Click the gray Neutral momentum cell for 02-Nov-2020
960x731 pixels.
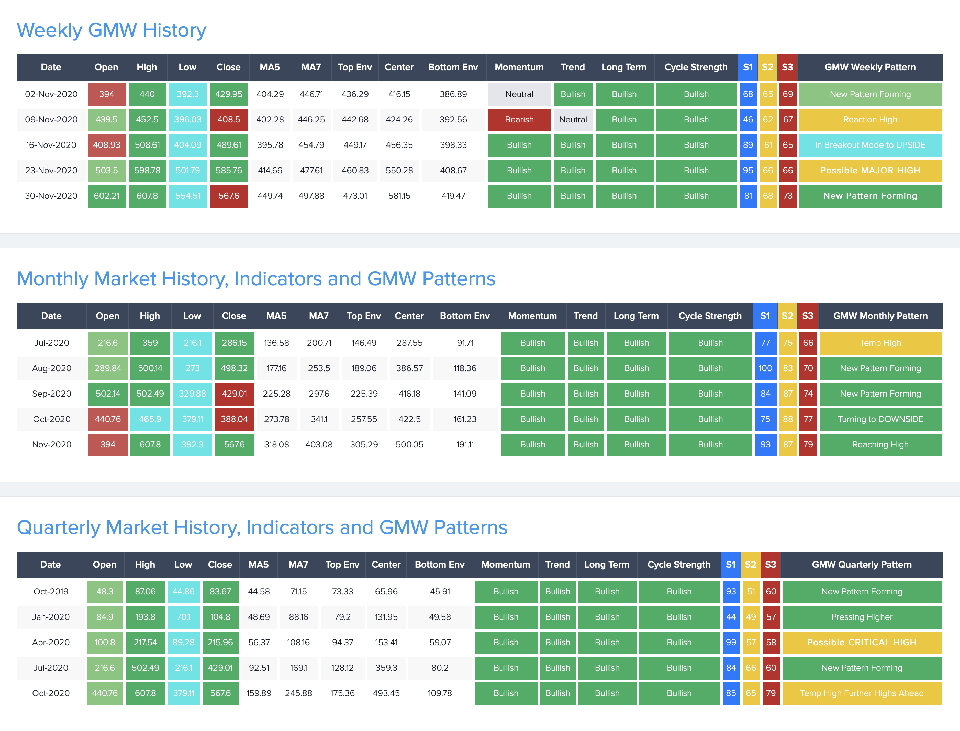pyautogui.click(x=519, y=94)
